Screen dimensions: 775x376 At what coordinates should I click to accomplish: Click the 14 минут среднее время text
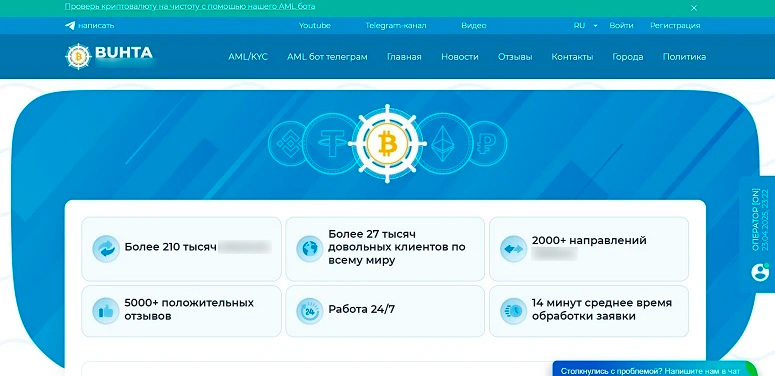[x=602, y=309]
